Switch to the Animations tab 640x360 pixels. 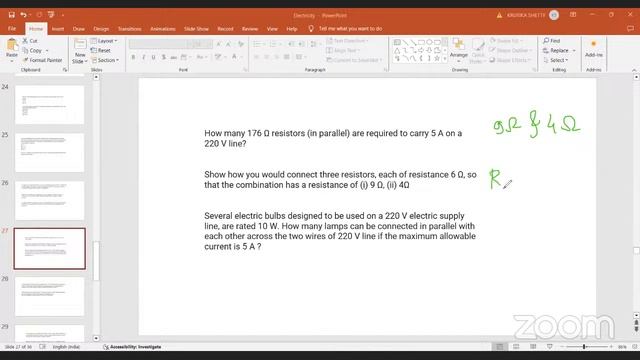[162, 29]
